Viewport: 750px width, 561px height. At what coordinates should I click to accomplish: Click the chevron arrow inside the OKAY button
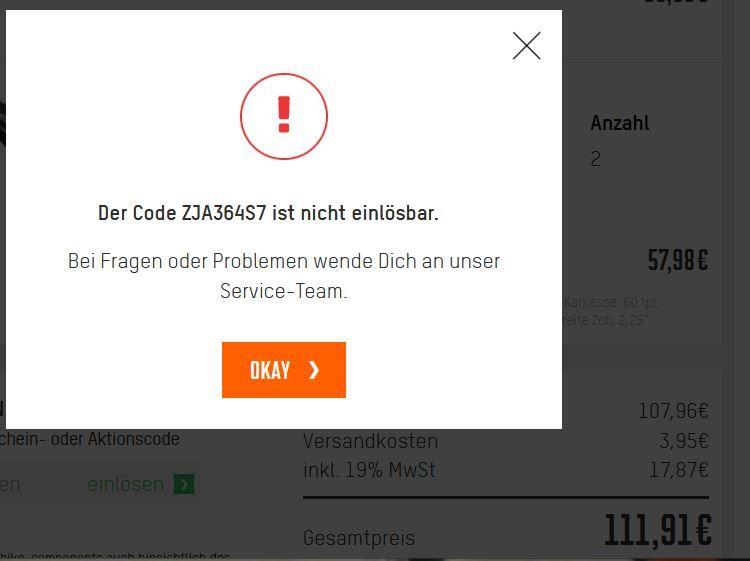(314, 370)
